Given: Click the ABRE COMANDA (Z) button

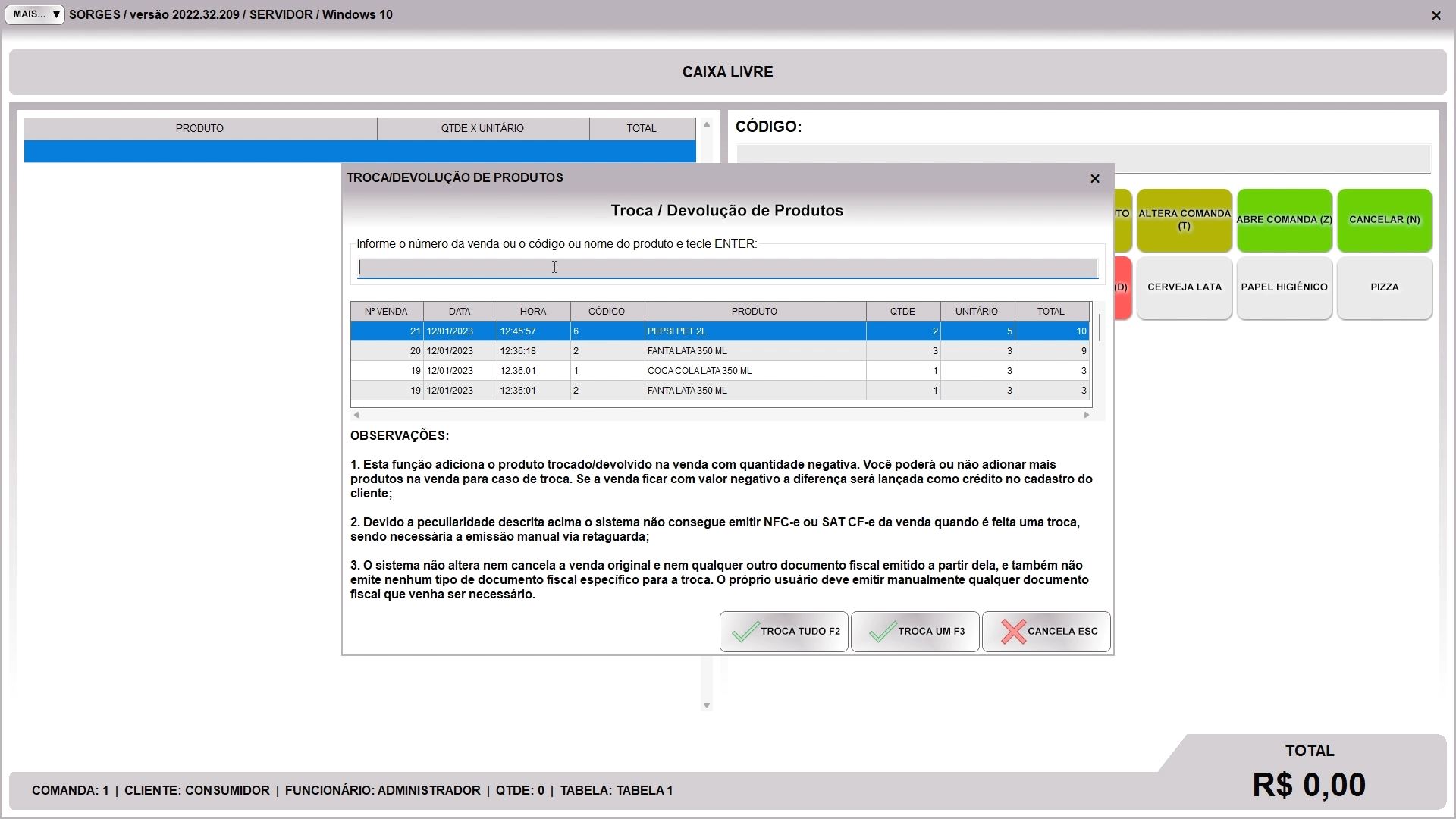Looking at the screenshot, I should (x=1284, y=220).
